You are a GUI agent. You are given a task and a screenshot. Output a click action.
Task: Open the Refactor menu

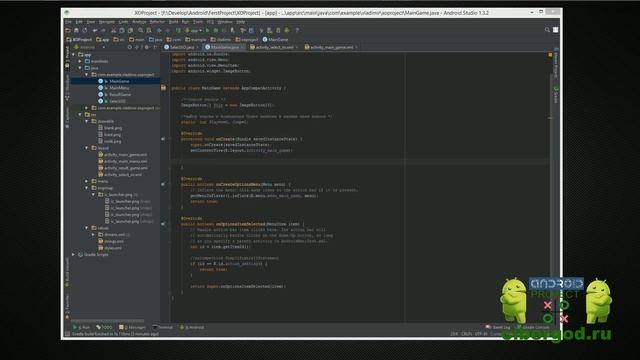[157, 22]
